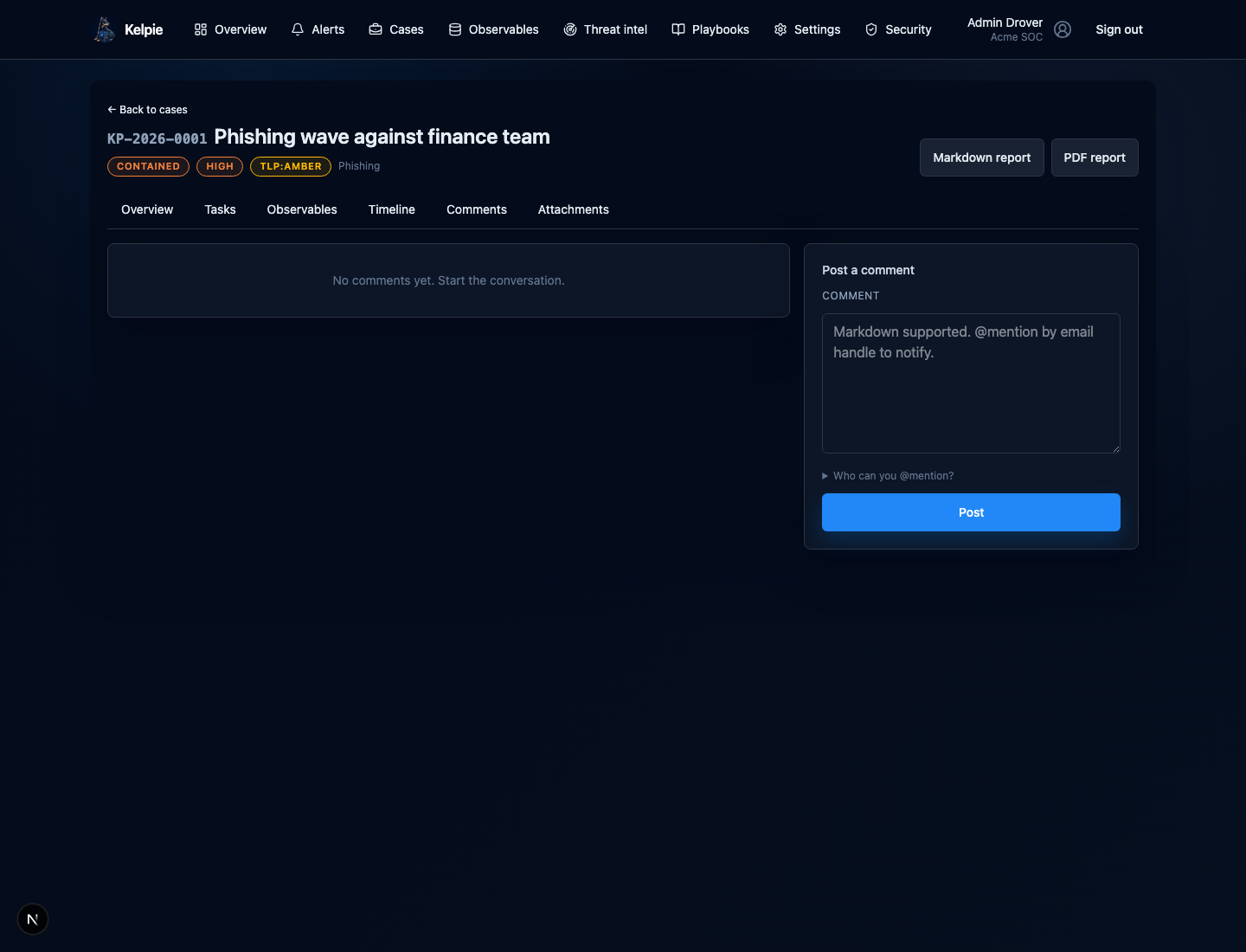1246x952 pixels.
Task: Download the Markdown report
Action: point(982,158)
